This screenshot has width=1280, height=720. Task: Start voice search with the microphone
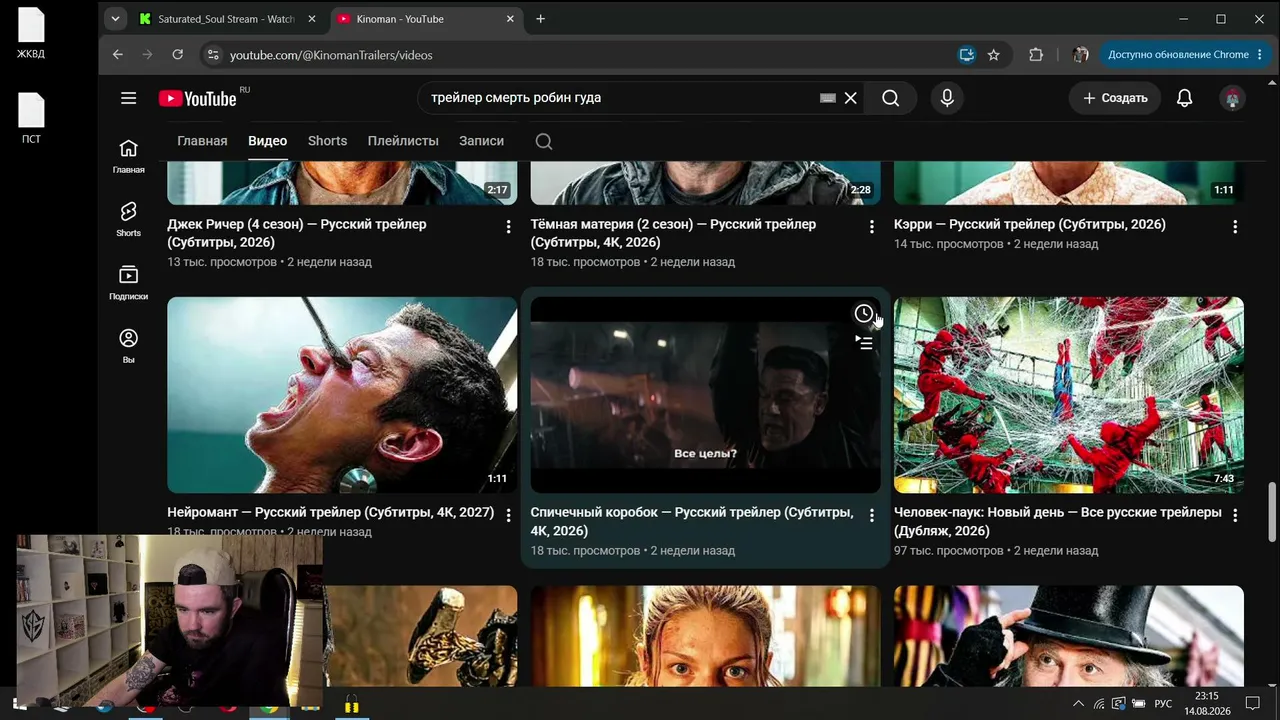[947, 98]
